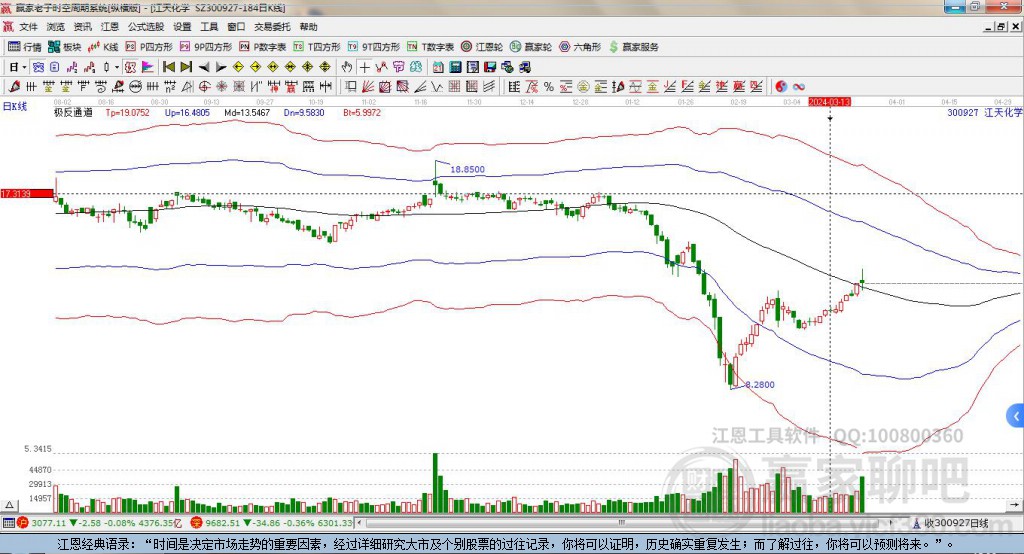Click the pink flag chart icon

tap(148, 67)
